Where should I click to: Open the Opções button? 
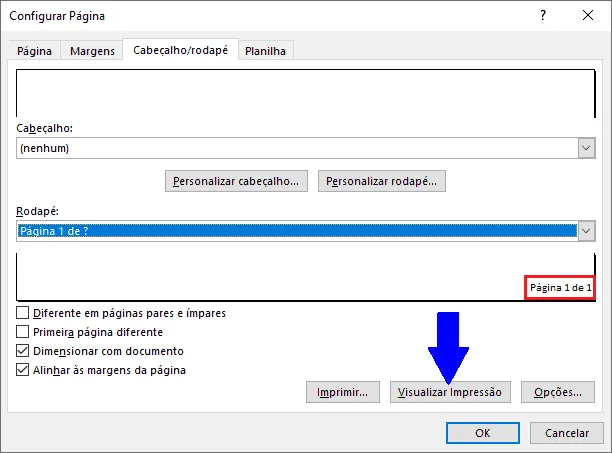558,392
